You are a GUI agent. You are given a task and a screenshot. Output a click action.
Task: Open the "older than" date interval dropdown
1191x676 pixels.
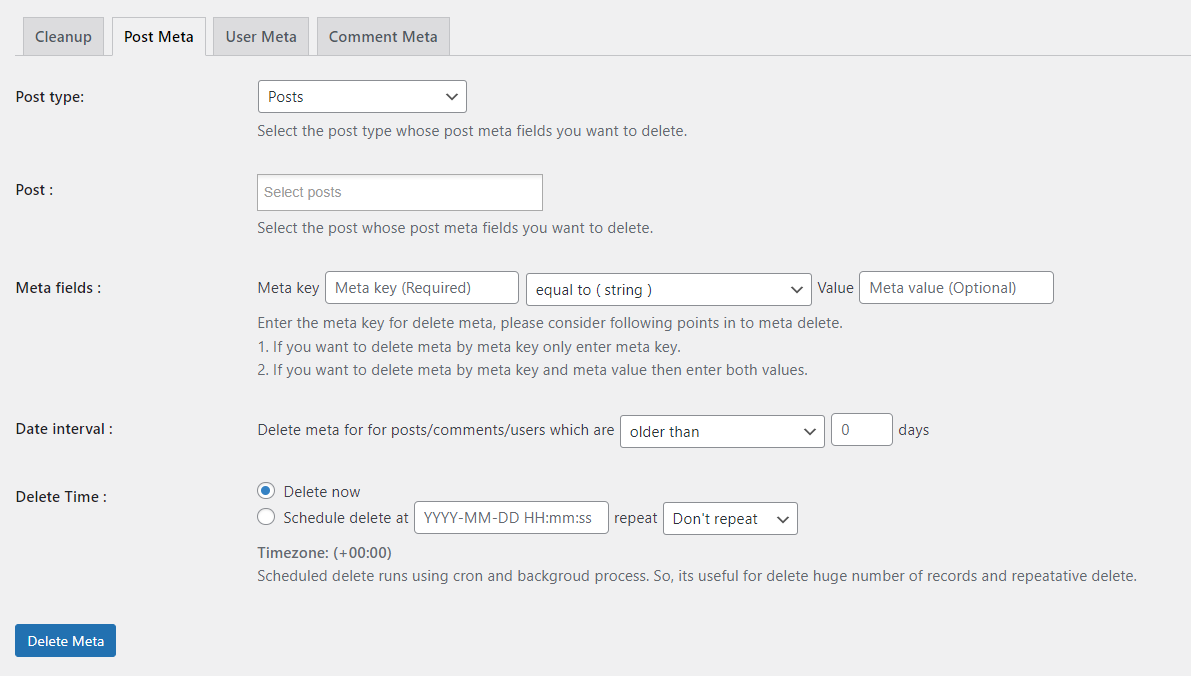pyautogui.click(x=722, y=431)
